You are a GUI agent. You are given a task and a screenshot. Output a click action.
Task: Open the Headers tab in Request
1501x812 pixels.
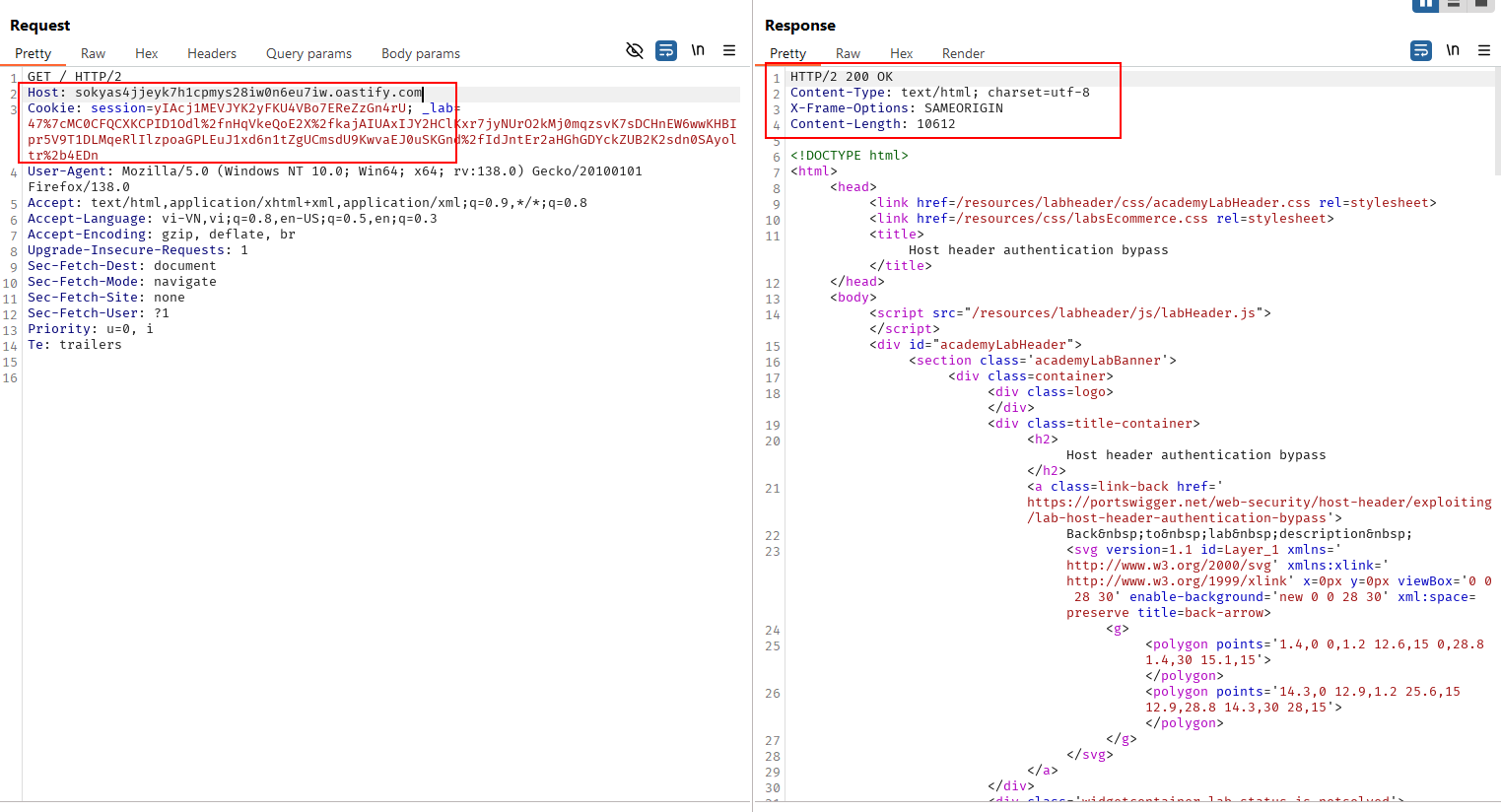pyautogui.click(x=212, y=53)
